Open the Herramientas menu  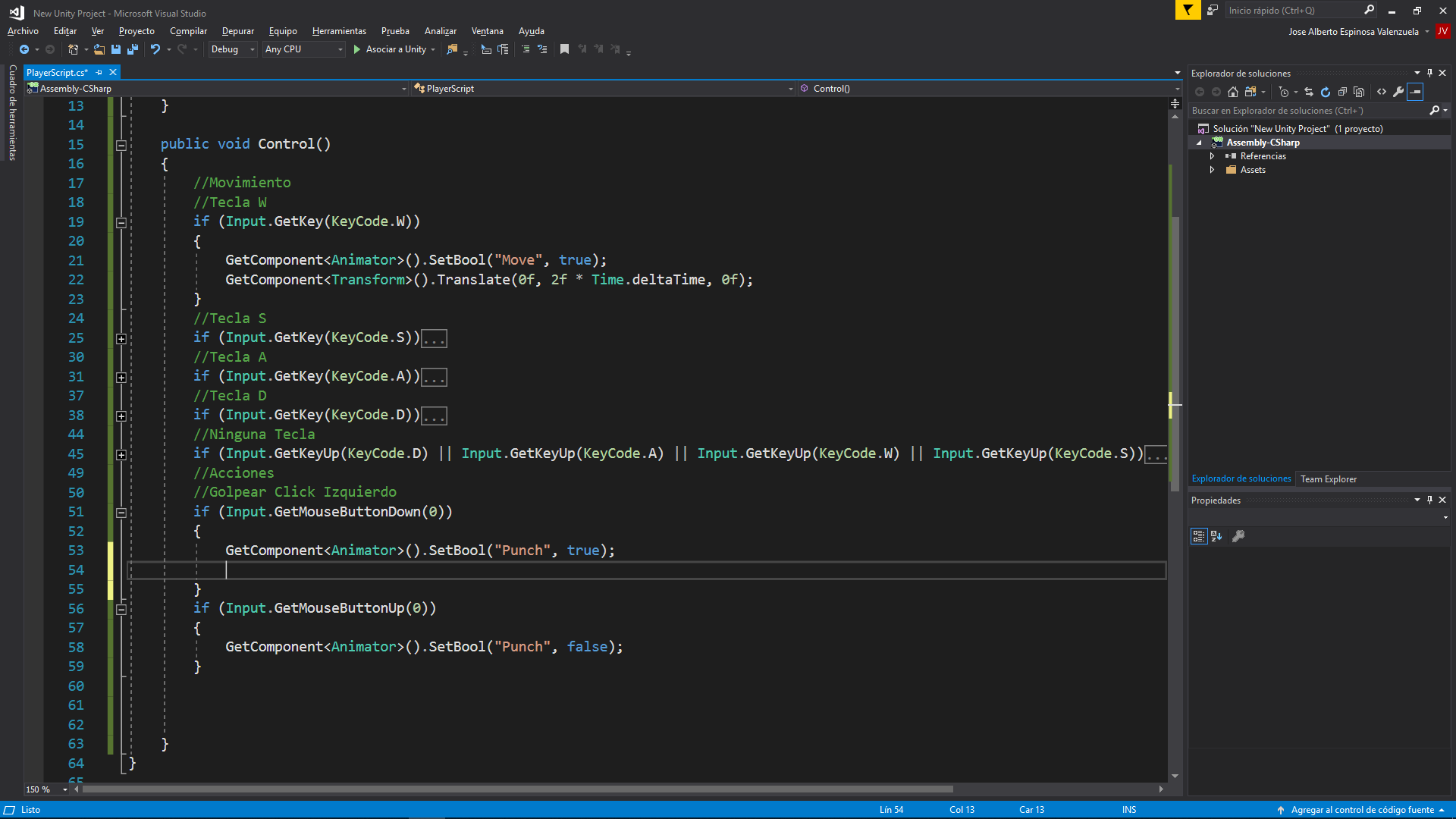pyautogui.click(x=339, y=31)
